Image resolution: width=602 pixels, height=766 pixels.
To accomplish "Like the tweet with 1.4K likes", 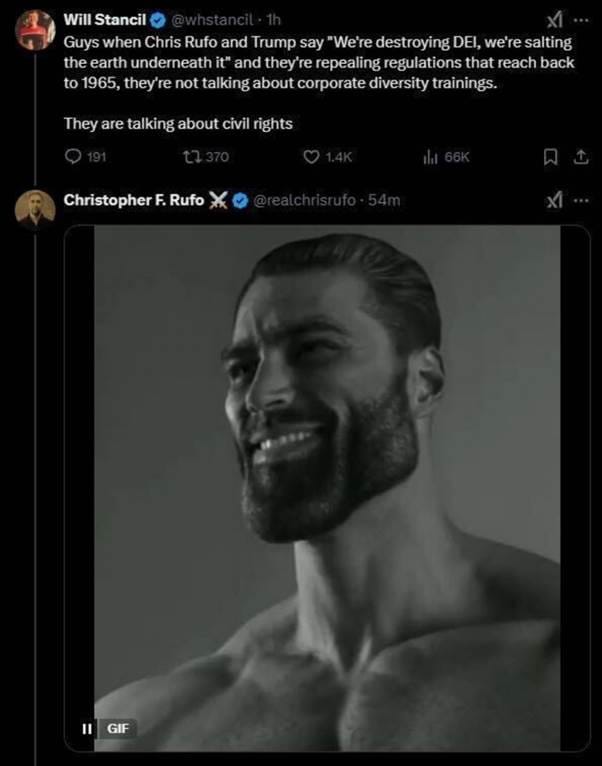I will click(311, 156).
